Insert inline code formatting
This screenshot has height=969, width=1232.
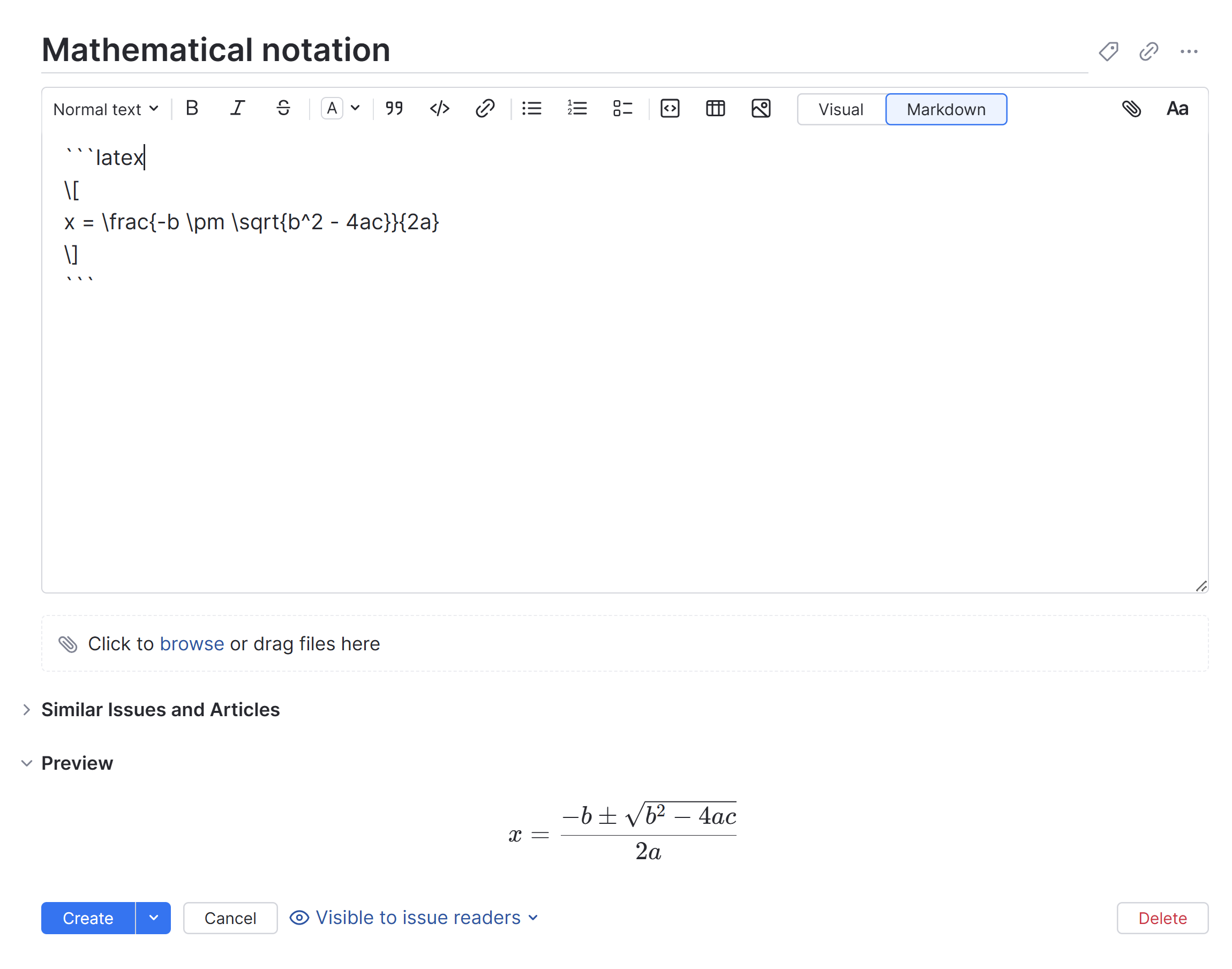pos(440,108)
